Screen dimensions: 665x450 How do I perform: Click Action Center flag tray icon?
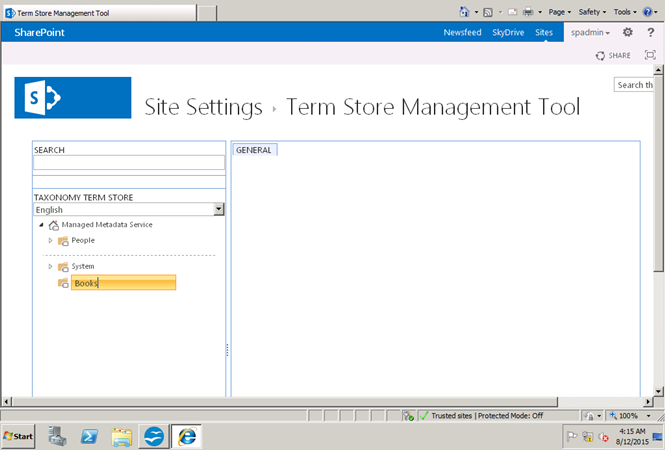pyautogui.click(x=572, y=436)
